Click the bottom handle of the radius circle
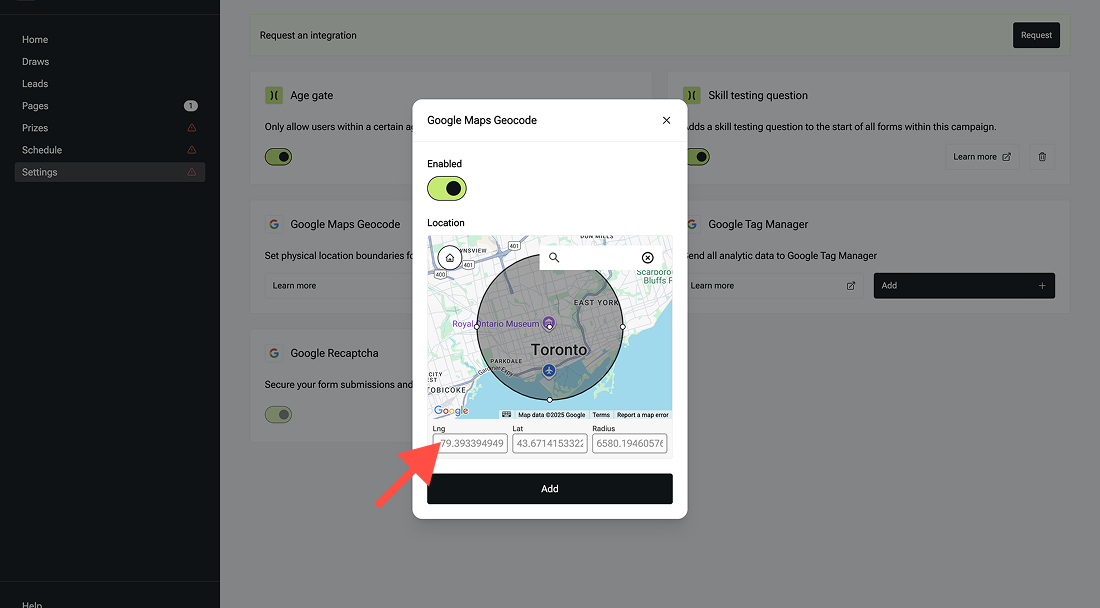1100x608 pixels. (549, 400)
